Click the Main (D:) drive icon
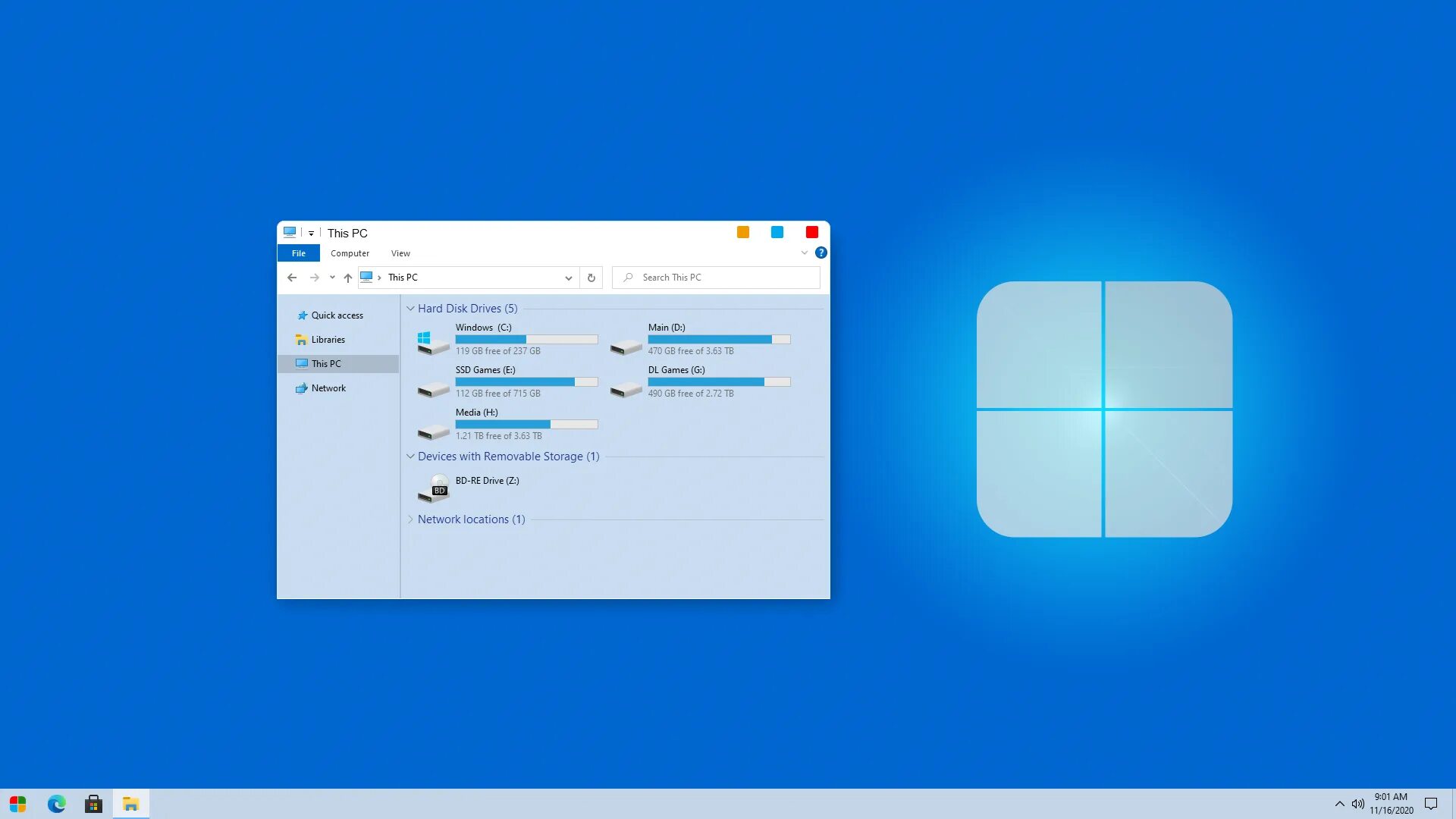This screenshot has width=1456, height=819. pyautogui.click(x=625, y=339)
